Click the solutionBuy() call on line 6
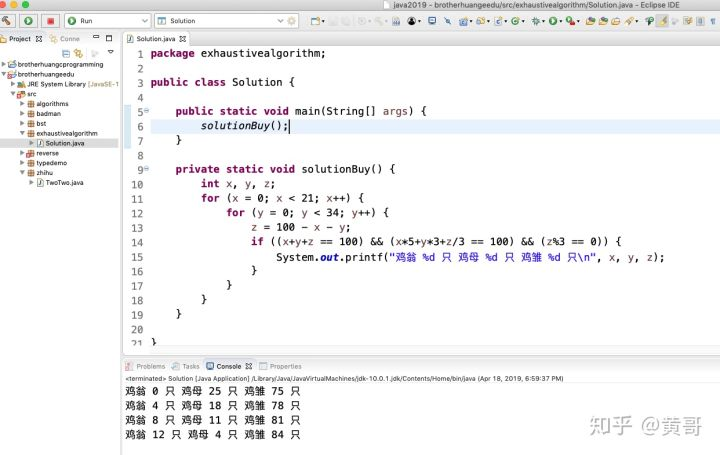The width and height of the screenshot is (720, 455). pyautogui.click(x=244, y=126)
